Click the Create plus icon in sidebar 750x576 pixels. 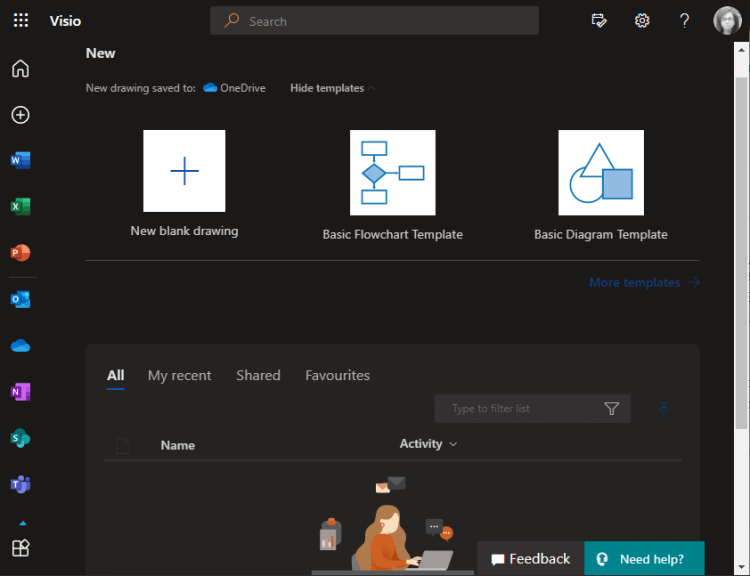21,115
